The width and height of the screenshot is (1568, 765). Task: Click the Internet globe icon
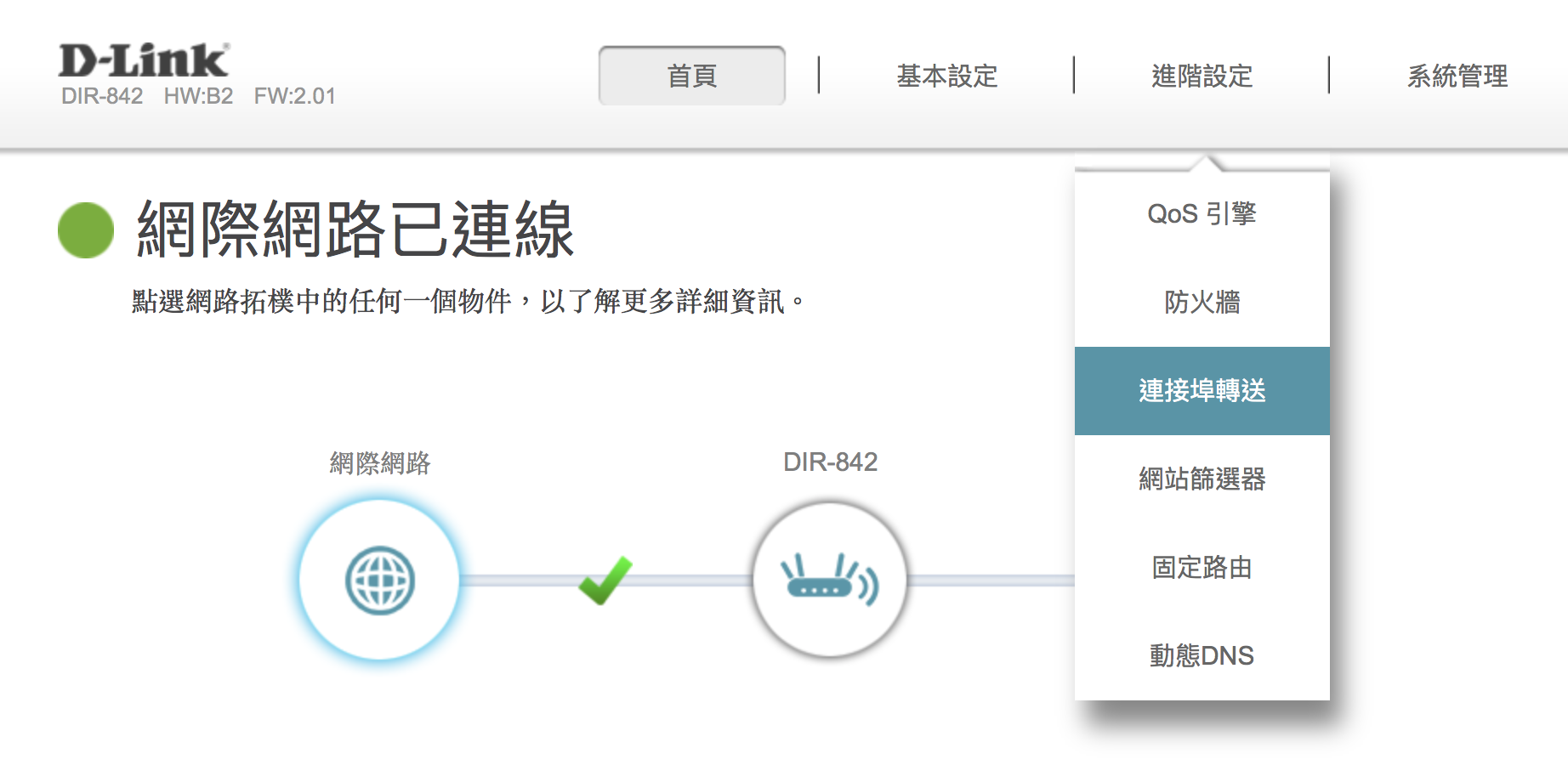click(379, 581)
